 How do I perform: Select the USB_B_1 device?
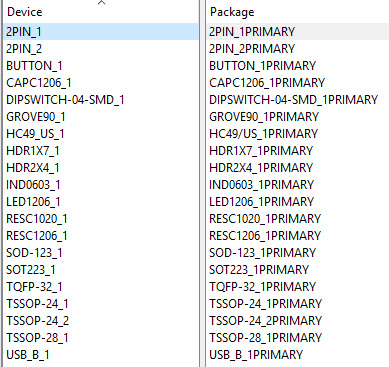[x=101, y=355]
